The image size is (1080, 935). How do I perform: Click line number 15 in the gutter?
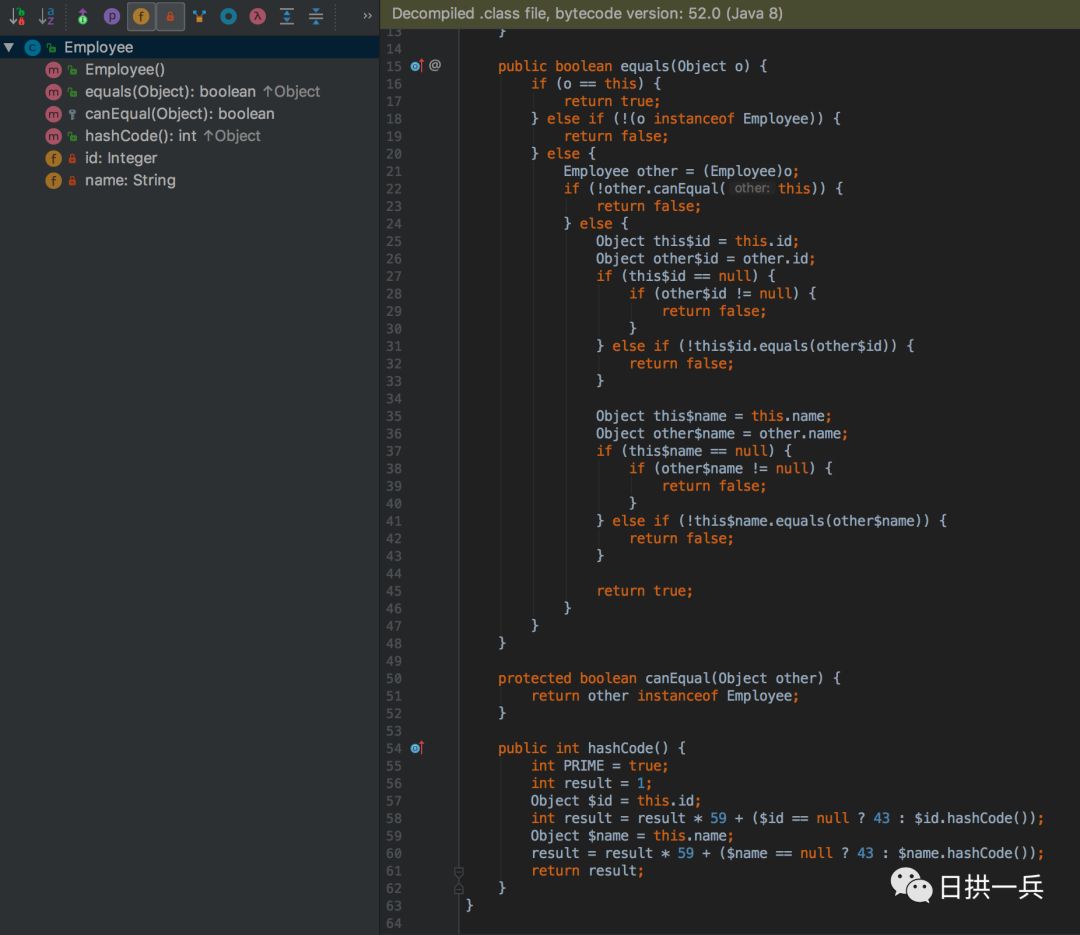[x=393, y=66]
